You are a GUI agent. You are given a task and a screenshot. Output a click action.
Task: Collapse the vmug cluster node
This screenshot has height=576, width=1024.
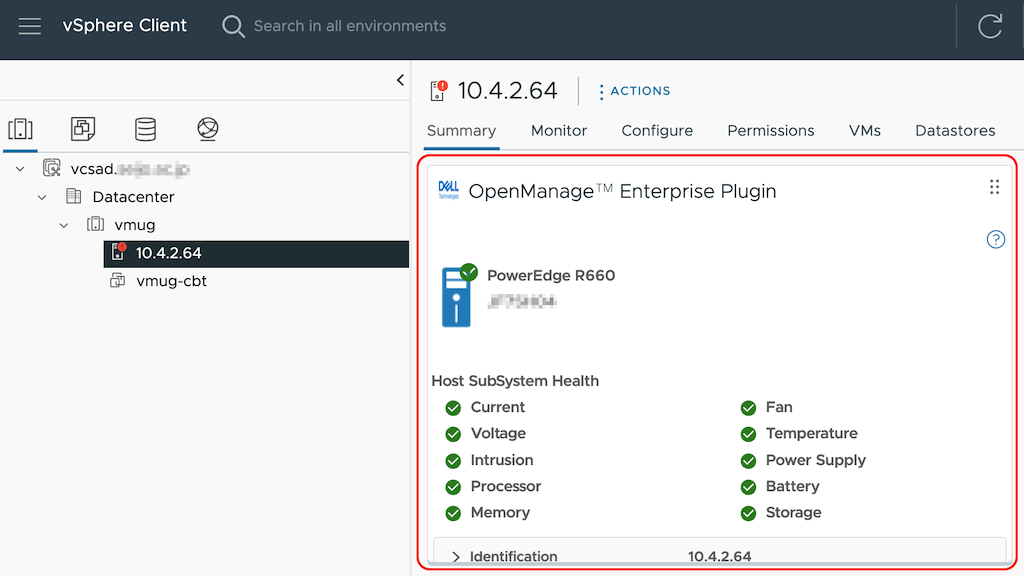click(63, 225)
